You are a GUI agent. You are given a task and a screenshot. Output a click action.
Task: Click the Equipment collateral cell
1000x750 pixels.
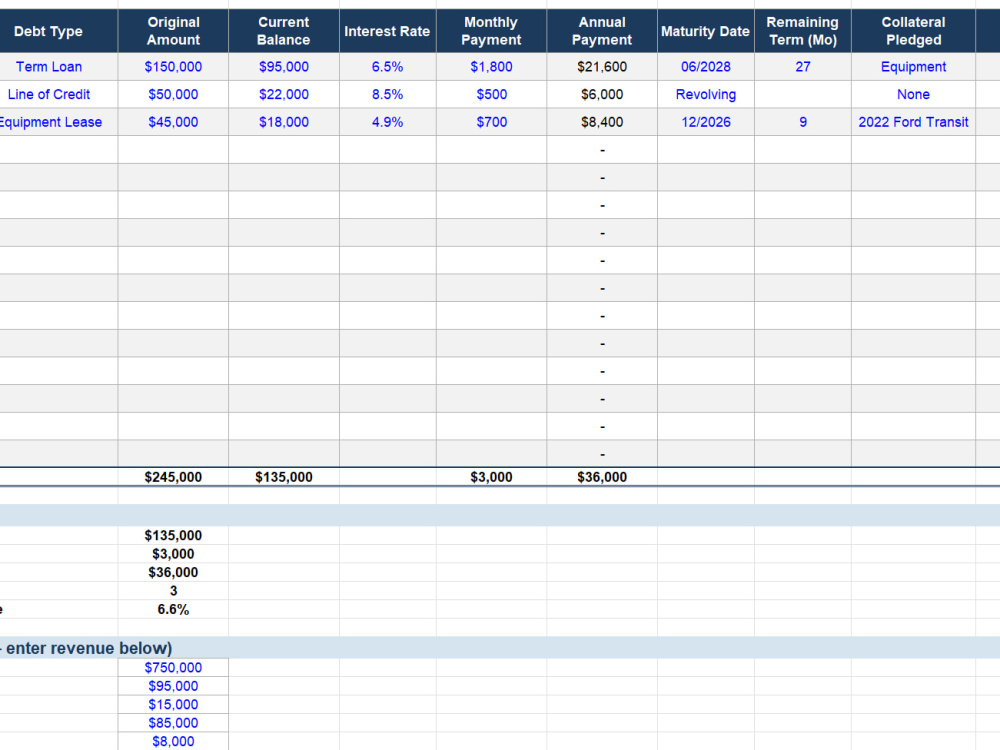point(913,67)
